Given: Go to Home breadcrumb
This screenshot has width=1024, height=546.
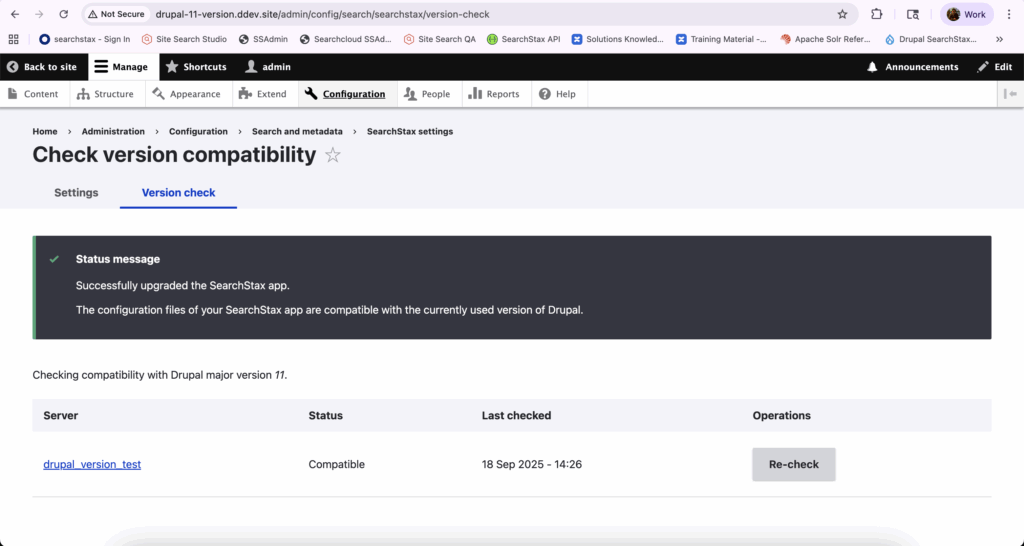Looking at the screenshot, I should [45, 131].
